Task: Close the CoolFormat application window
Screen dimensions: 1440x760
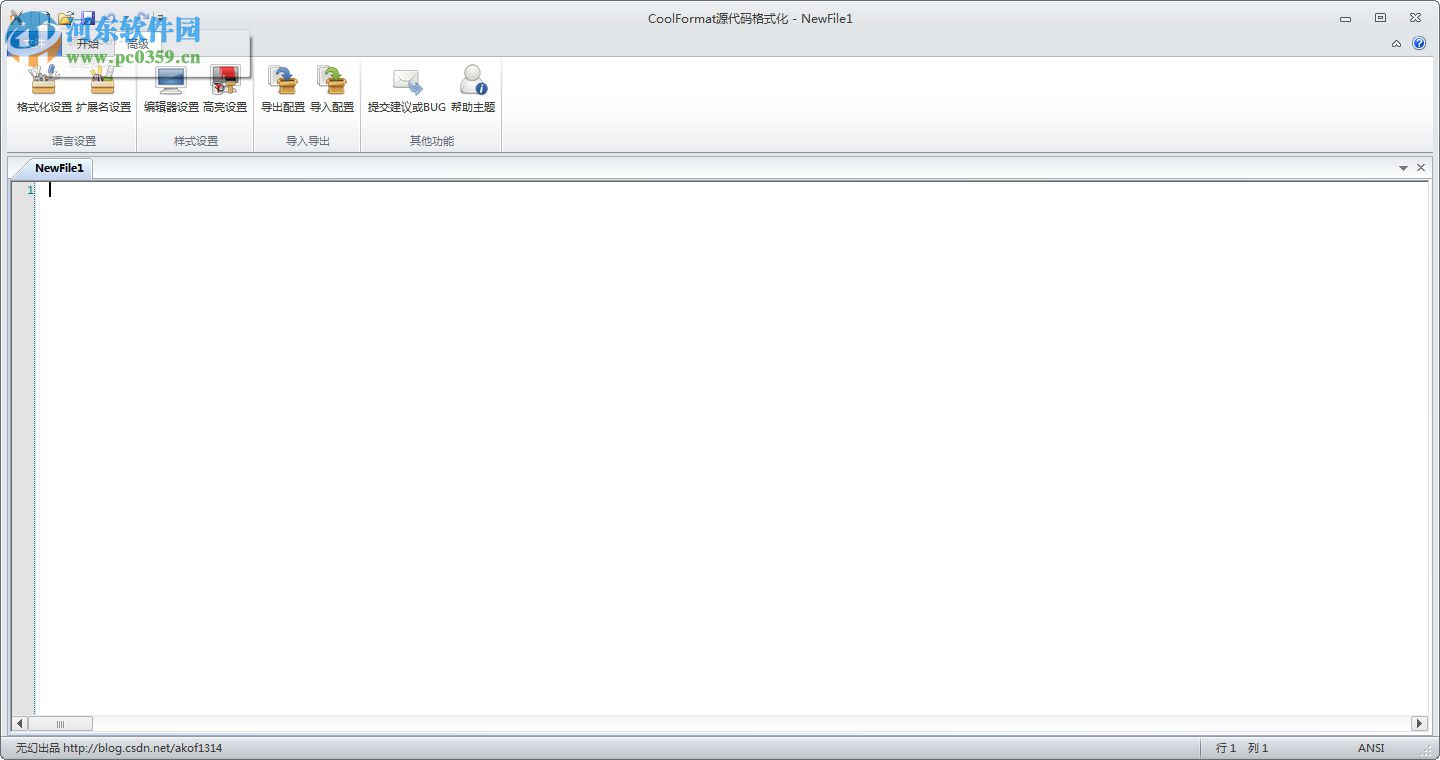Action: [1415, 18]
